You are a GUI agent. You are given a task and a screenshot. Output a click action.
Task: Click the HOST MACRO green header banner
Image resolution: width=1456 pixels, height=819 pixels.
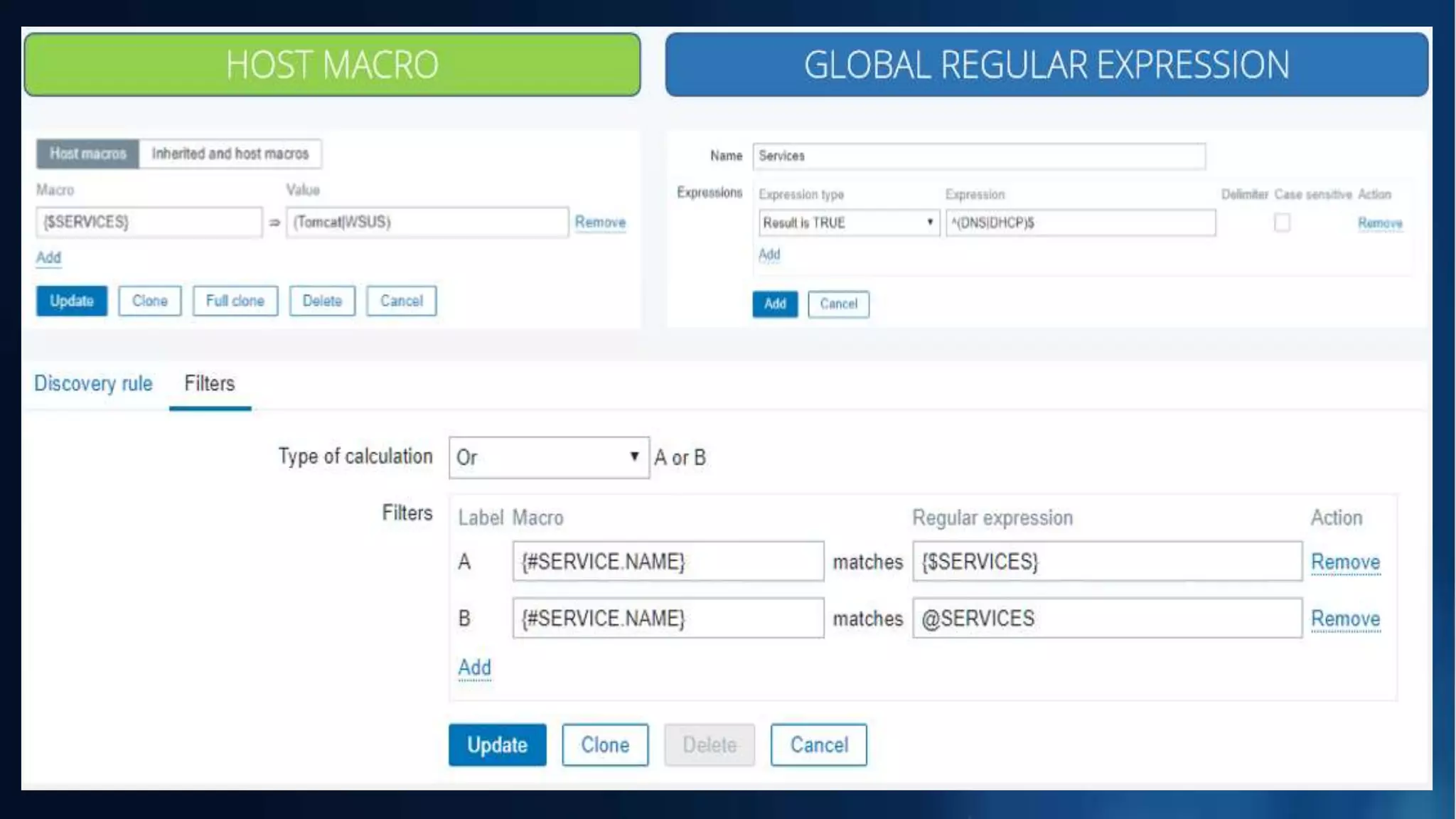pyautogui.click(x=332, y=65)
